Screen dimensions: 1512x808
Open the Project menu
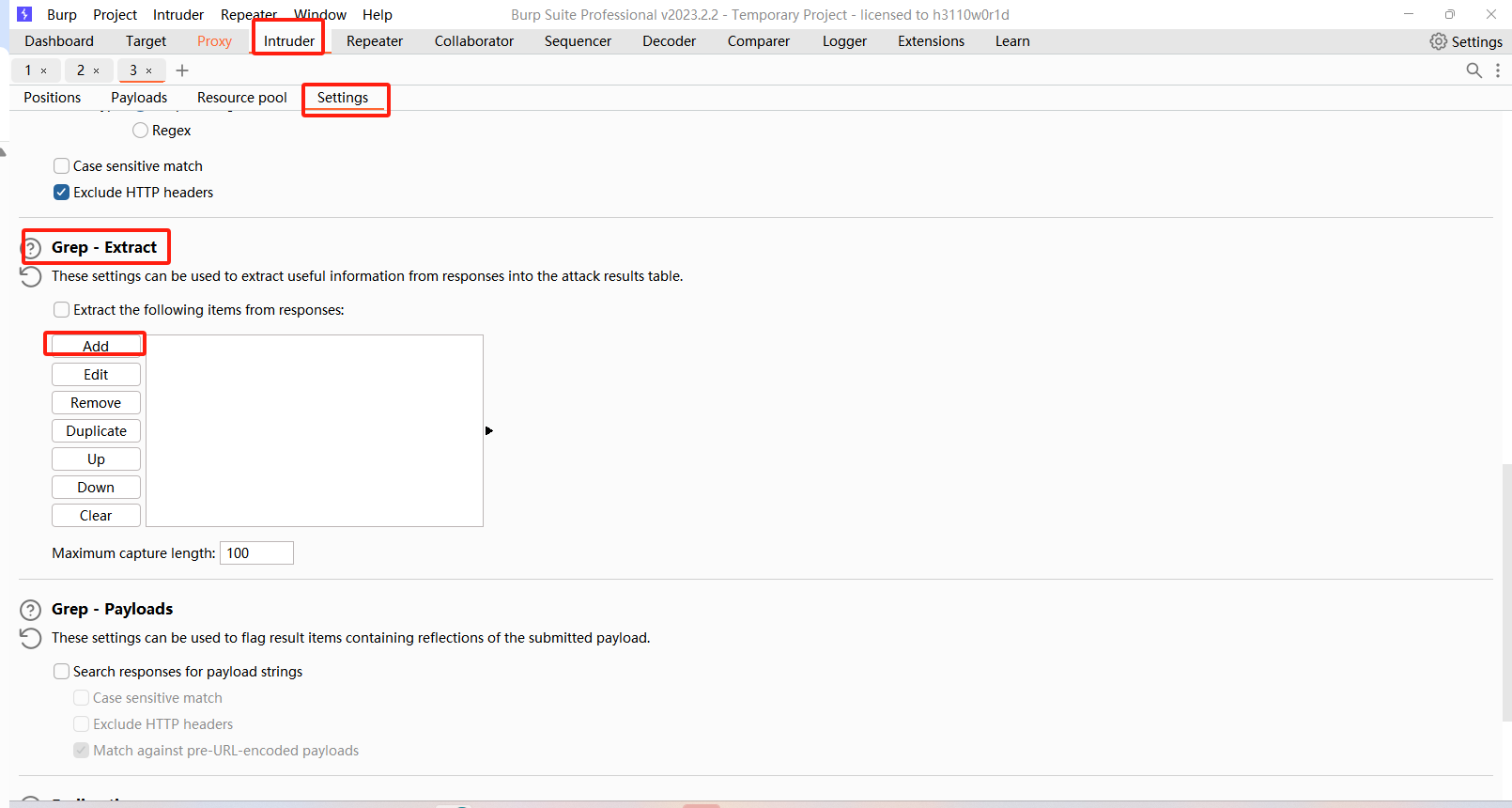[115, 15]
